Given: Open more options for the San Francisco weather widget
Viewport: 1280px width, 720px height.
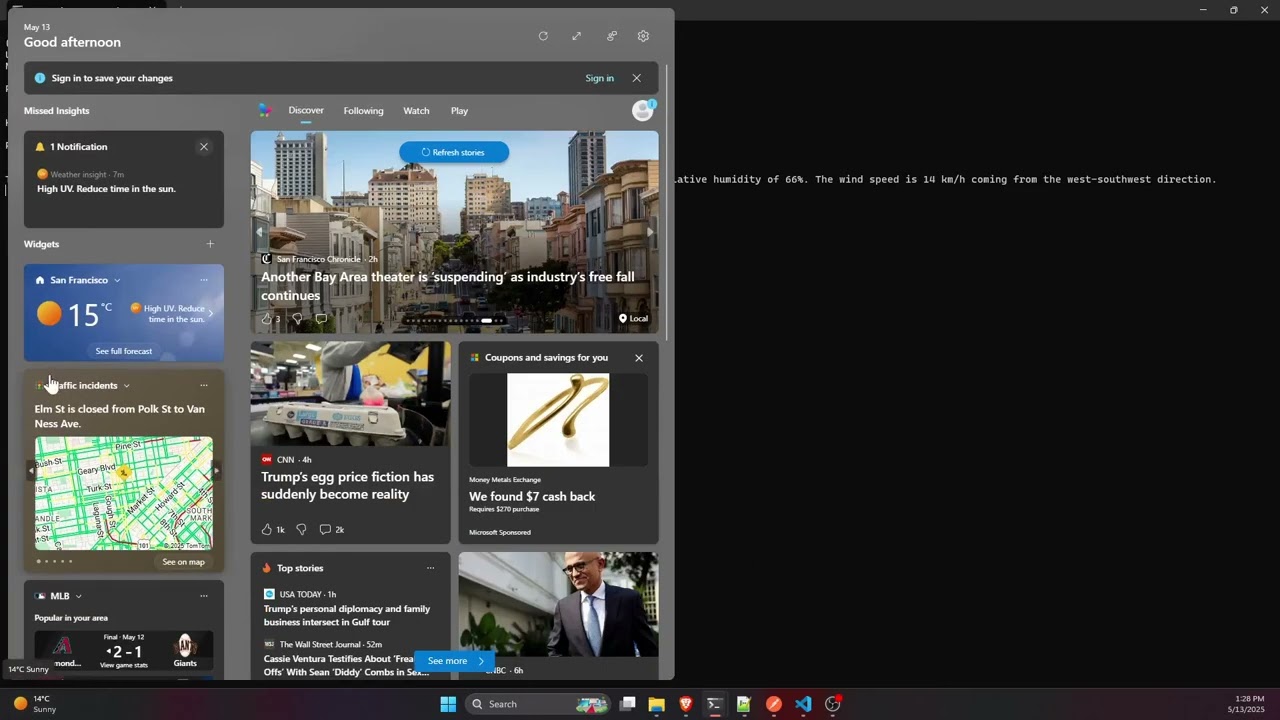Looking at the screenshot, I should 204,280.
